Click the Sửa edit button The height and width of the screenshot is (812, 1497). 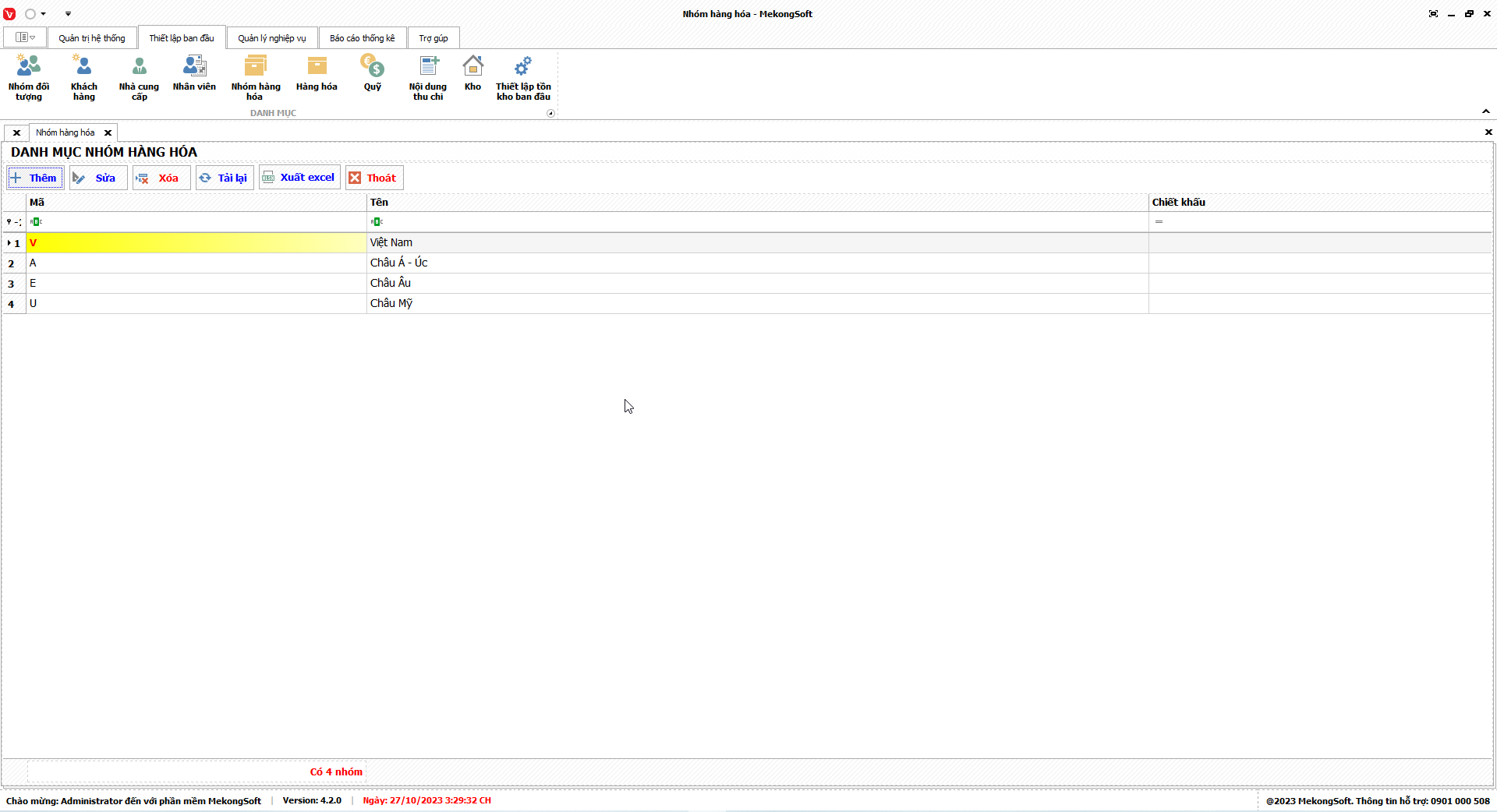tap(98, 178)
